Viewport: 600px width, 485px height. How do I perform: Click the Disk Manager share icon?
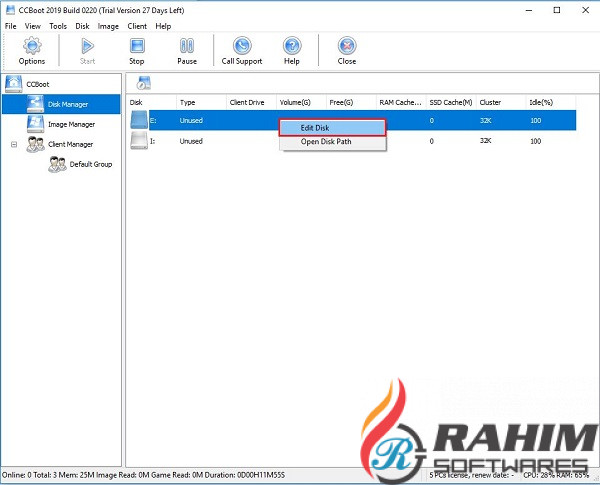35,104
